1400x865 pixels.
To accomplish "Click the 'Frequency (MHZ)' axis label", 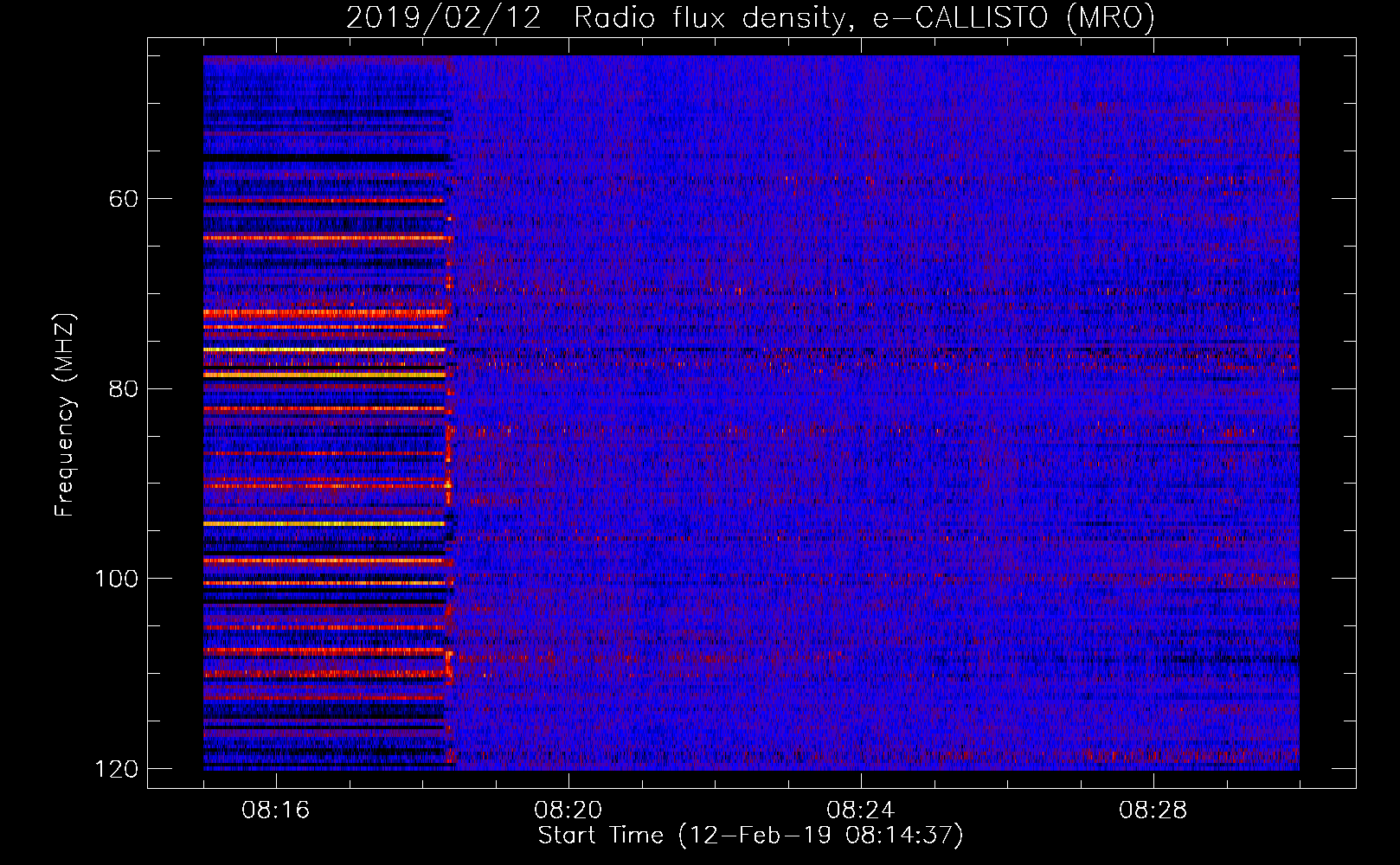I will coord(65,415).
